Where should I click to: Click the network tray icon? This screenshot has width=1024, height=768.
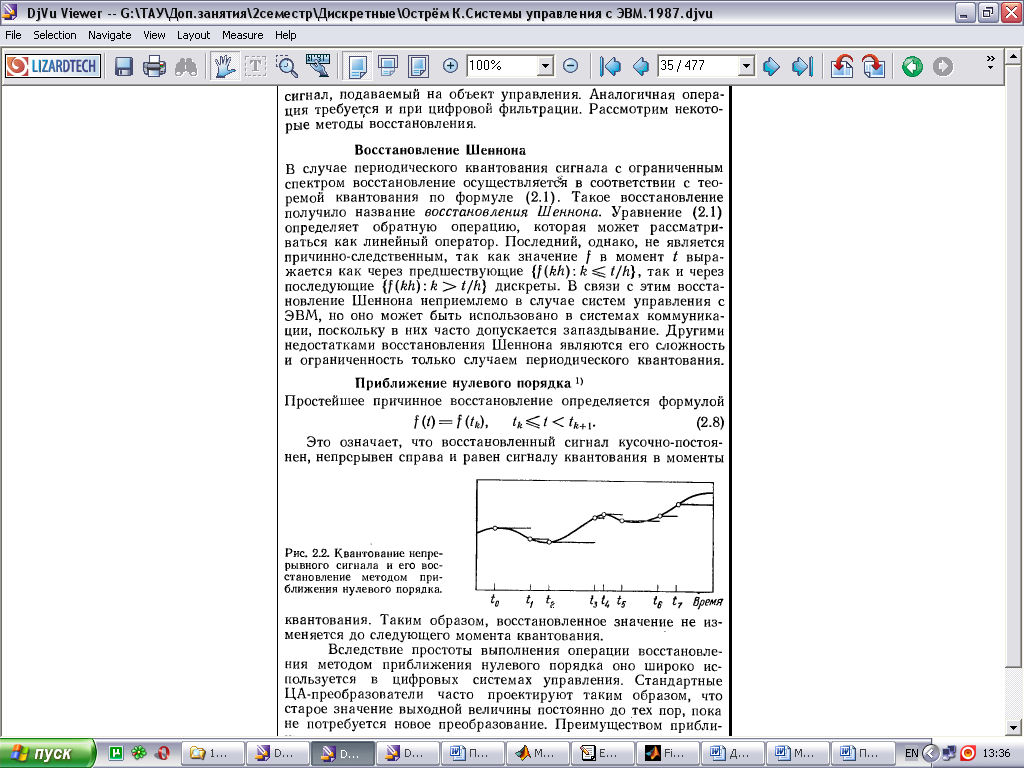tap(949, 753)
